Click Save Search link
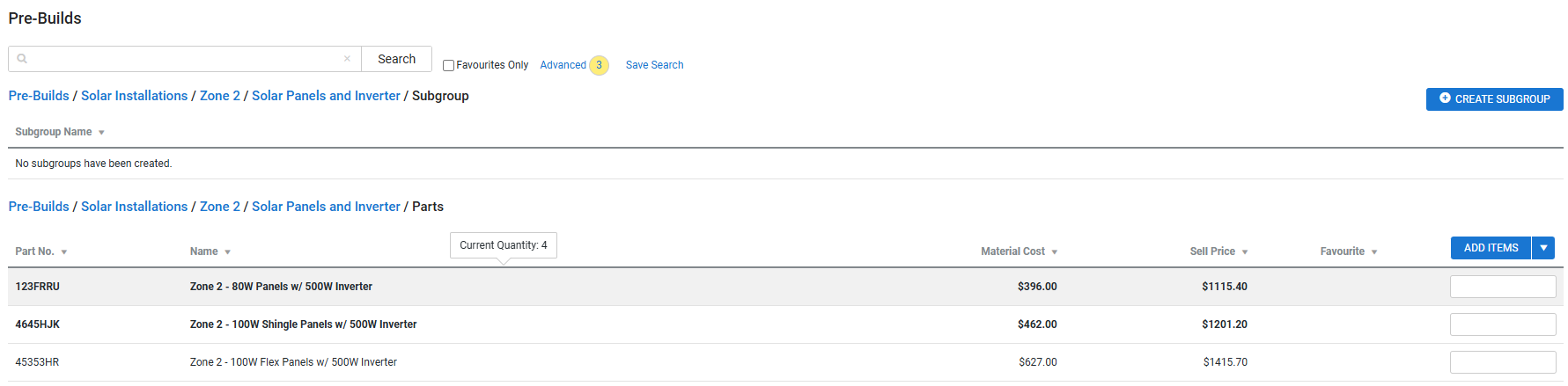The width and height of the screenshot is (1568, 386). 654,65
